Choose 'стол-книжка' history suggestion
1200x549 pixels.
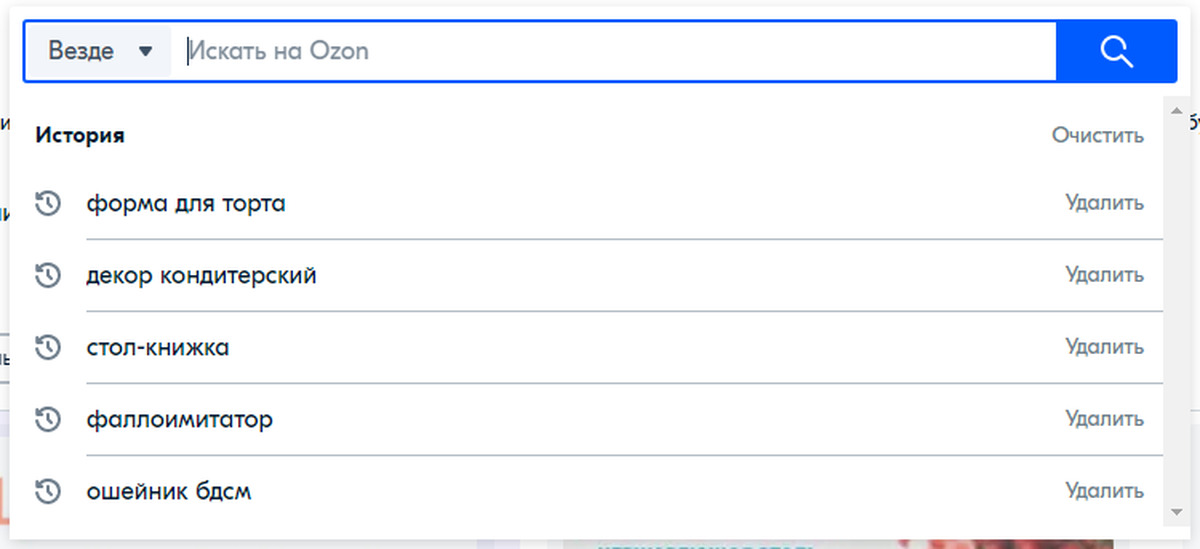[158, 348]
